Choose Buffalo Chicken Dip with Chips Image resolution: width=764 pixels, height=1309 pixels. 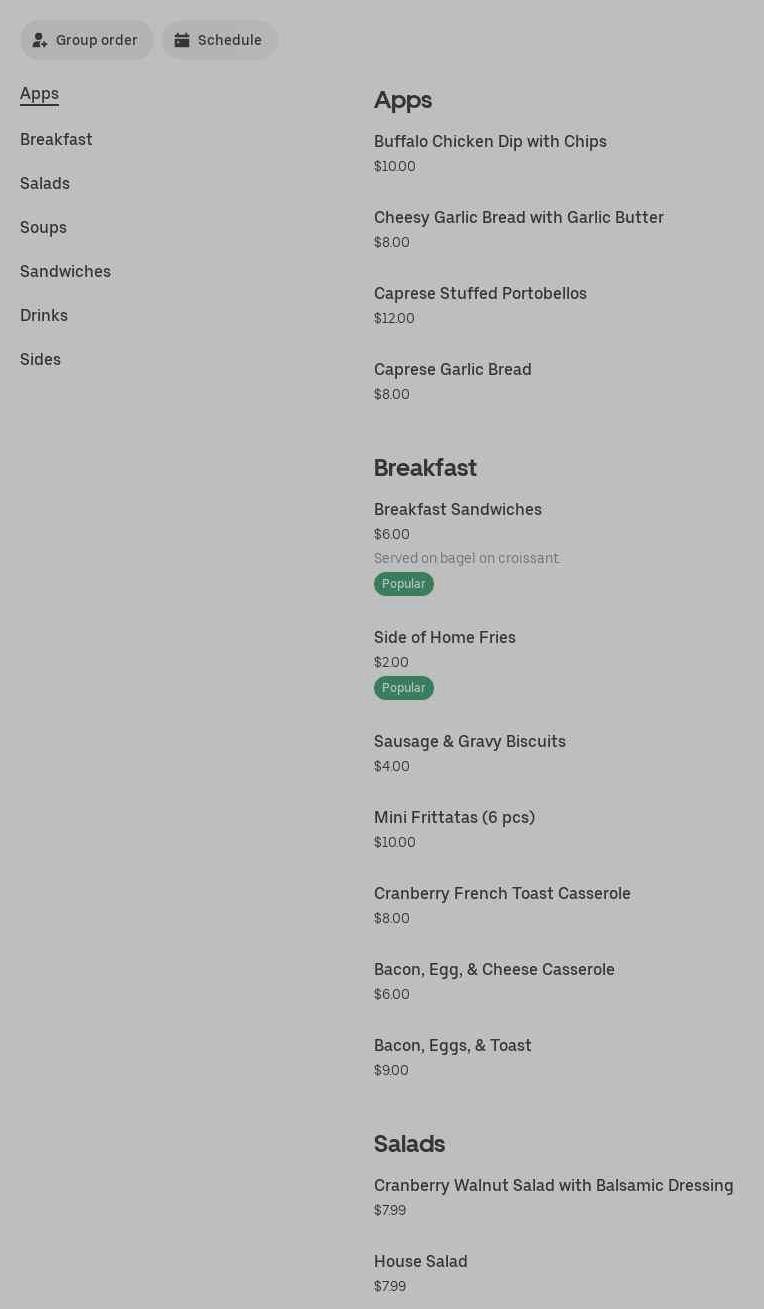[x=490, y=142]
